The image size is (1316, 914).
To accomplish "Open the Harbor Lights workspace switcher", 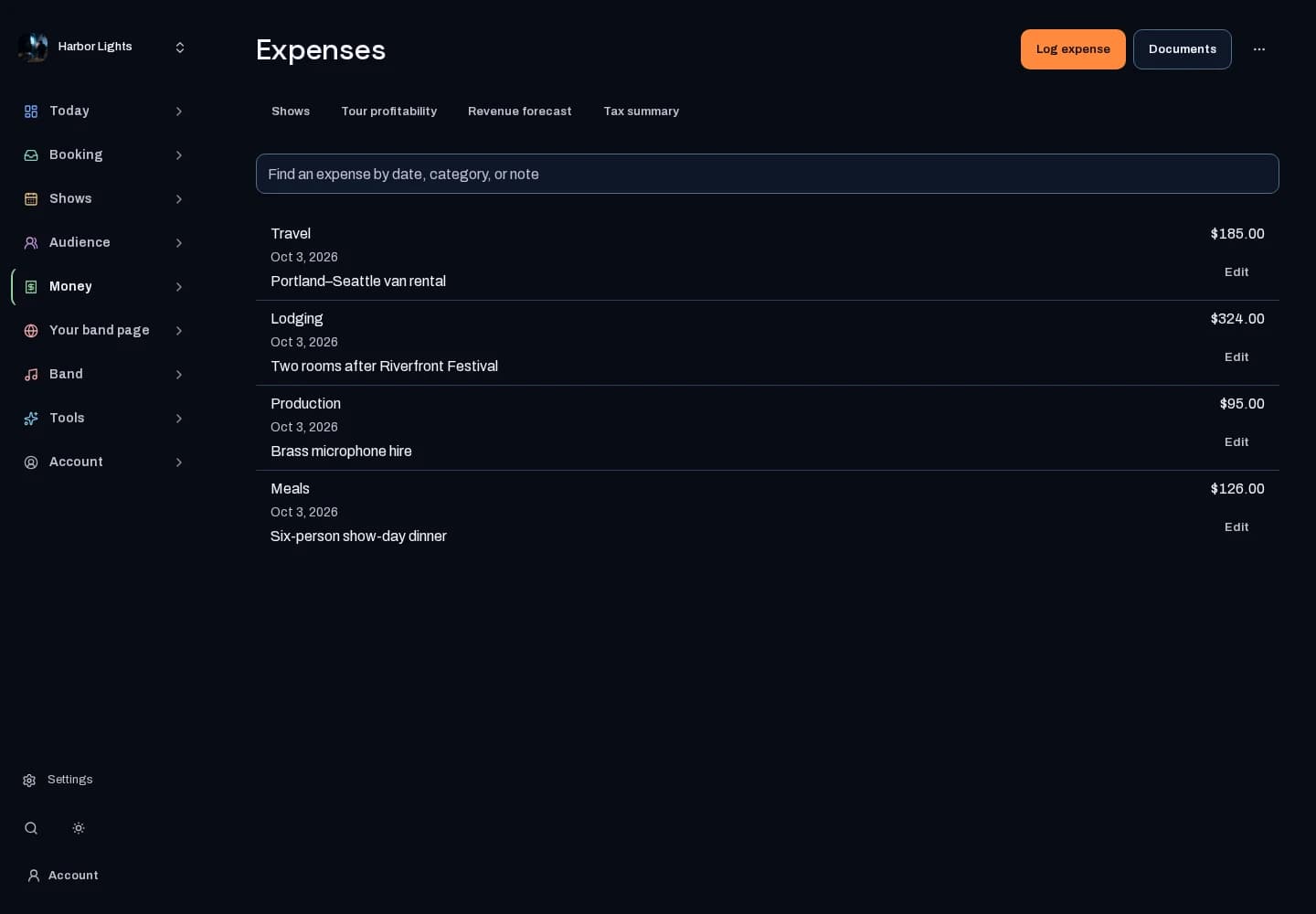I will coord(180,48).
